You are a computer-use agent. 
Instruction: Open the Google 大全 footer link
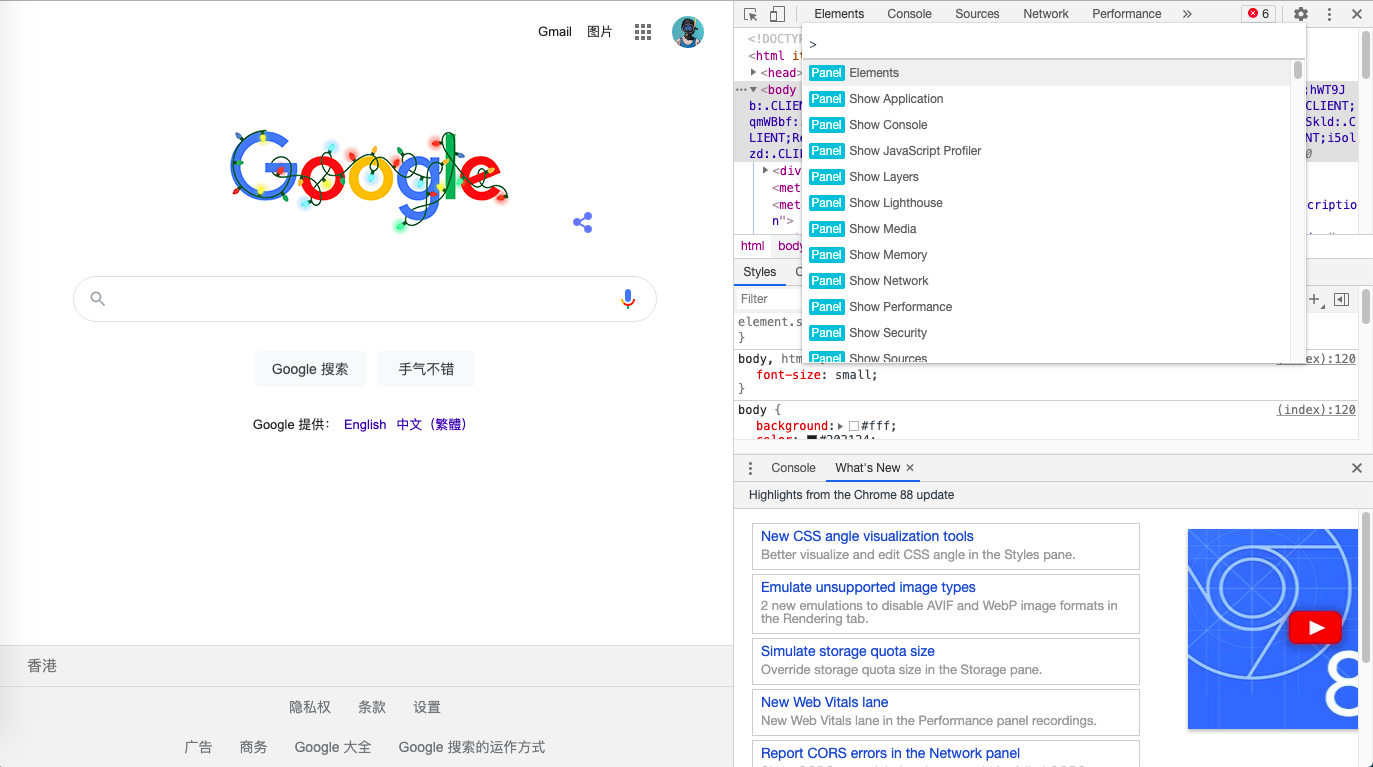333,747
